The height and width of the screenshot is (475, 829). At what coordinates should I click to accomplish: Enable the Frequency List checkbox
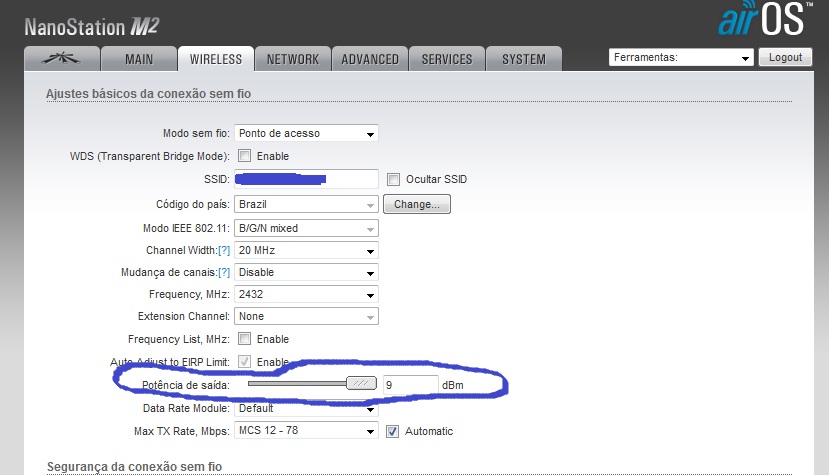[244, 339]
